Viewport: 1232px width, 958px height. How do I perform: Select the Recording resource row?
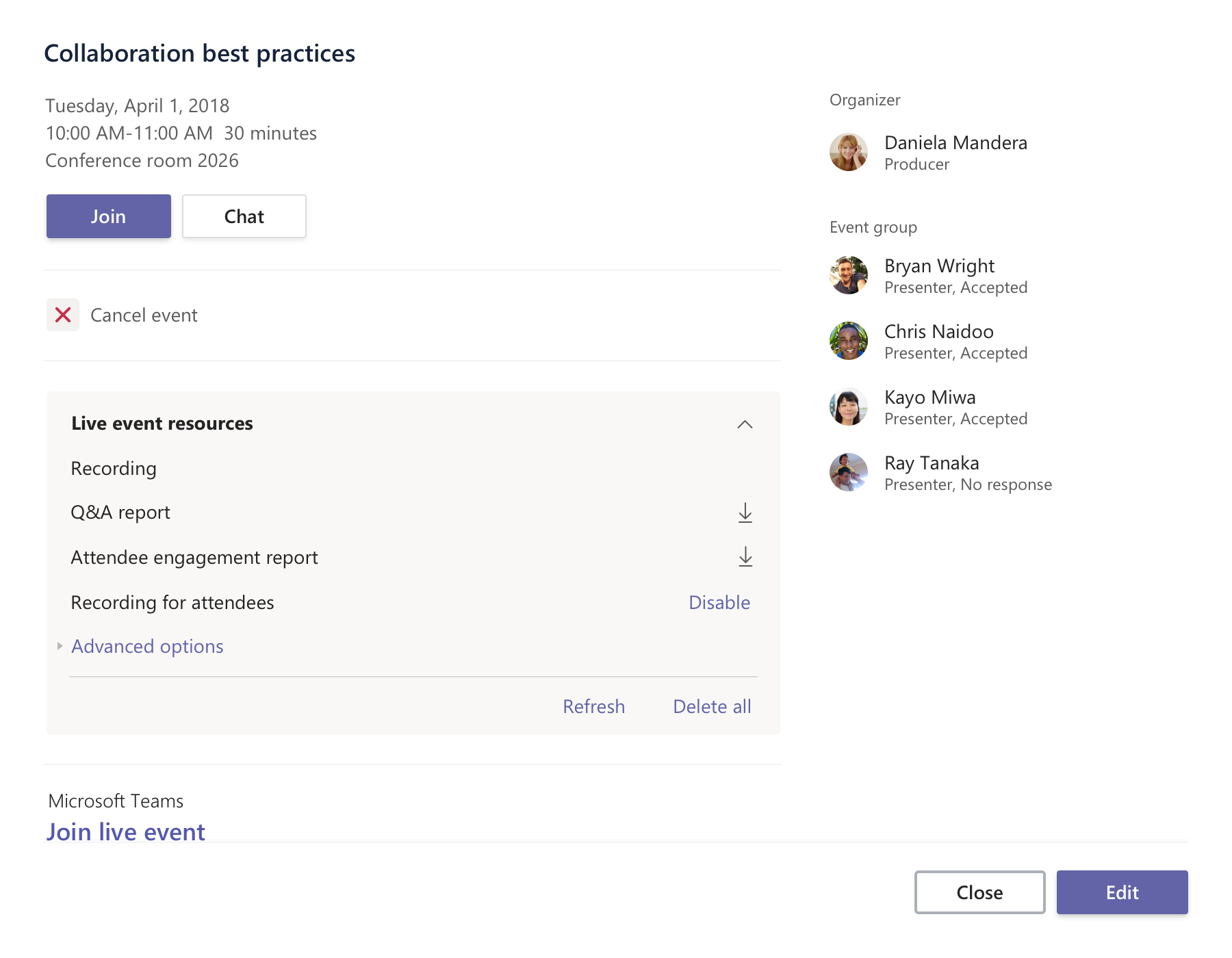114,469
